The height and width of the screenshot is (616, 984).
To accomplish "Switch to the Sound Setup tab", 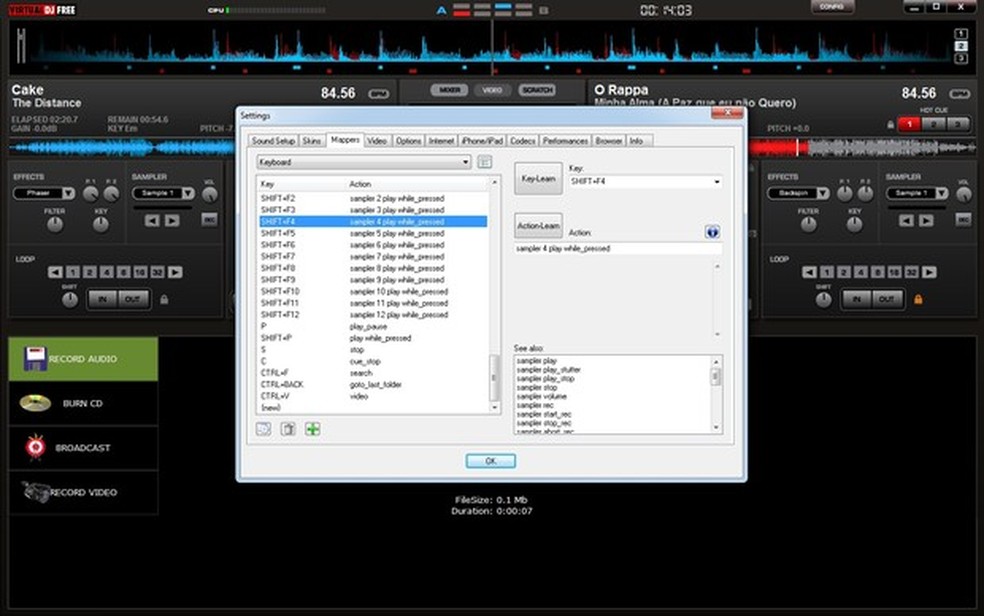I will pyautogui.click(x=273, y=141).
